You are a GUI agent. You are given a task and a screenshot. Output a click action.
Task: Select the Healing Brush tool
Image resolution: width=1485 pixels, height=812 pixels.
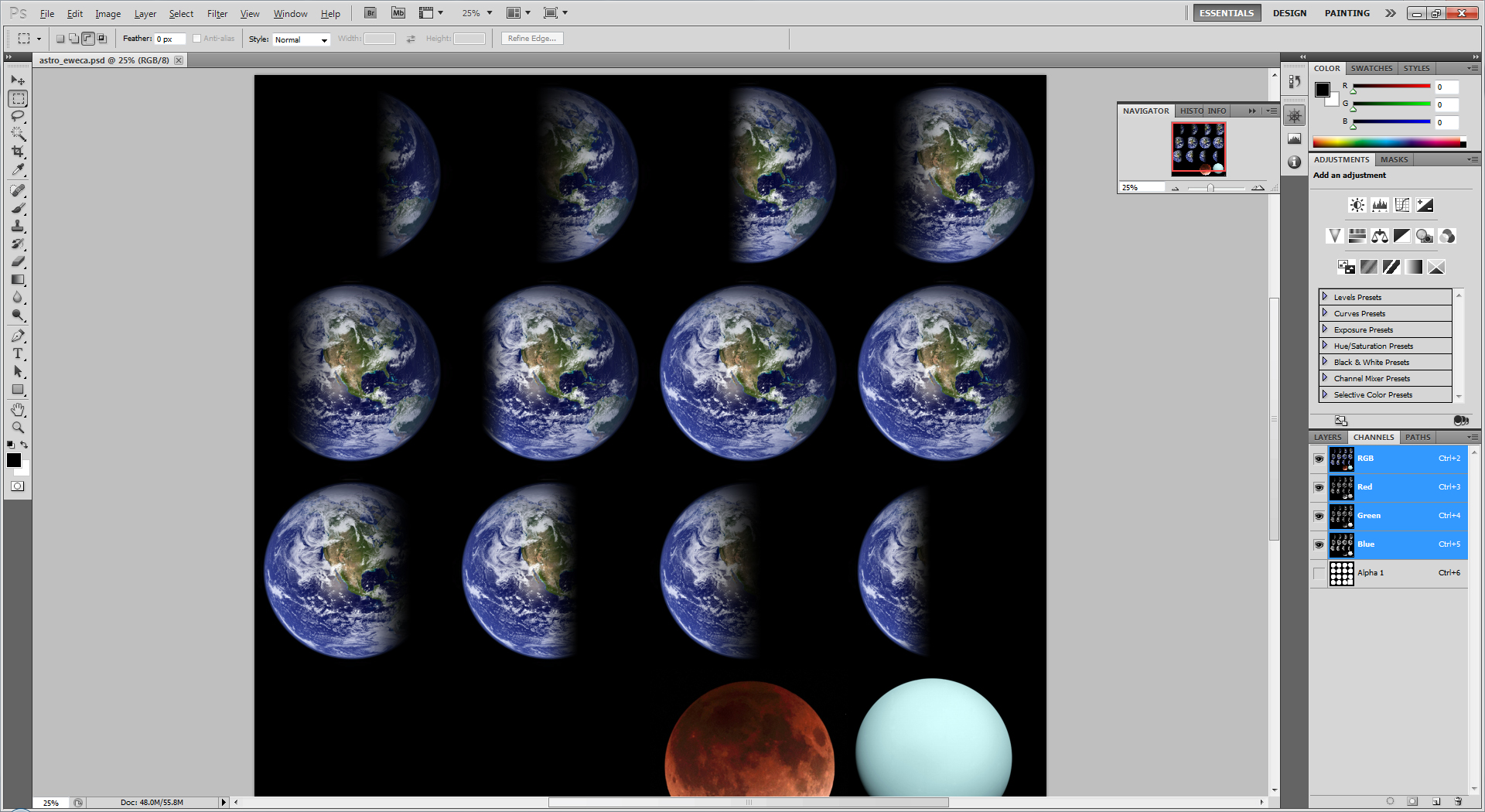(x=18, y=190)
